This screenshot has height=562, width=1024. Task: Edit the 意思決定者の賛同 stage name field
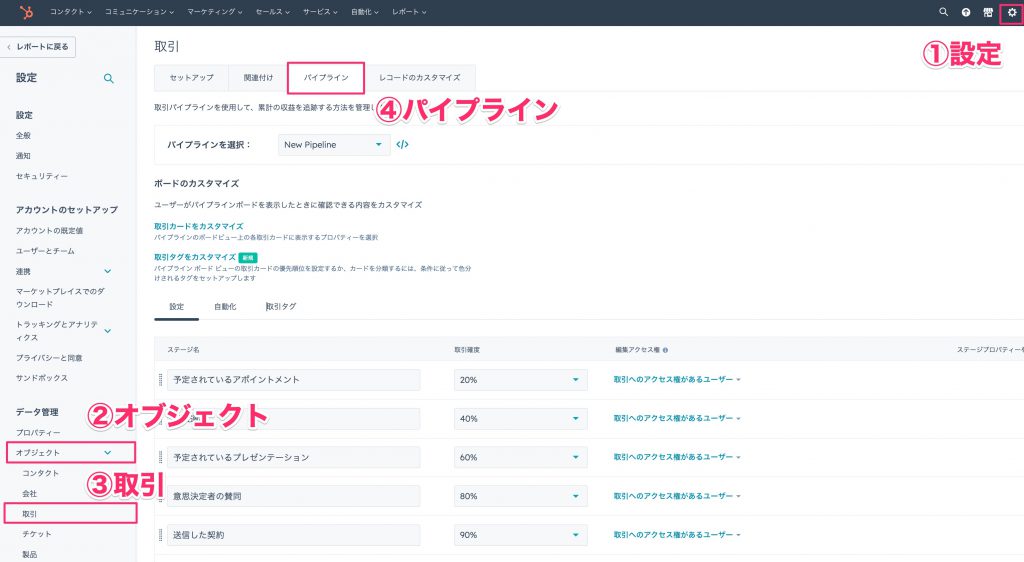[x=293, y=496]
